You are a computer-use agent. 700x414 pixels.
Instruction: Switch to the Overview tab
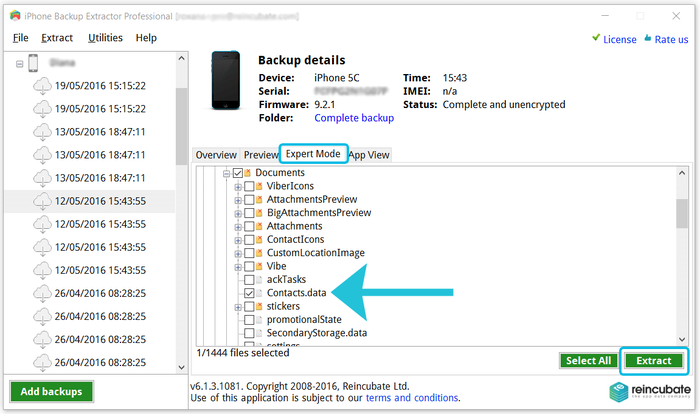(x=216, y=155)
